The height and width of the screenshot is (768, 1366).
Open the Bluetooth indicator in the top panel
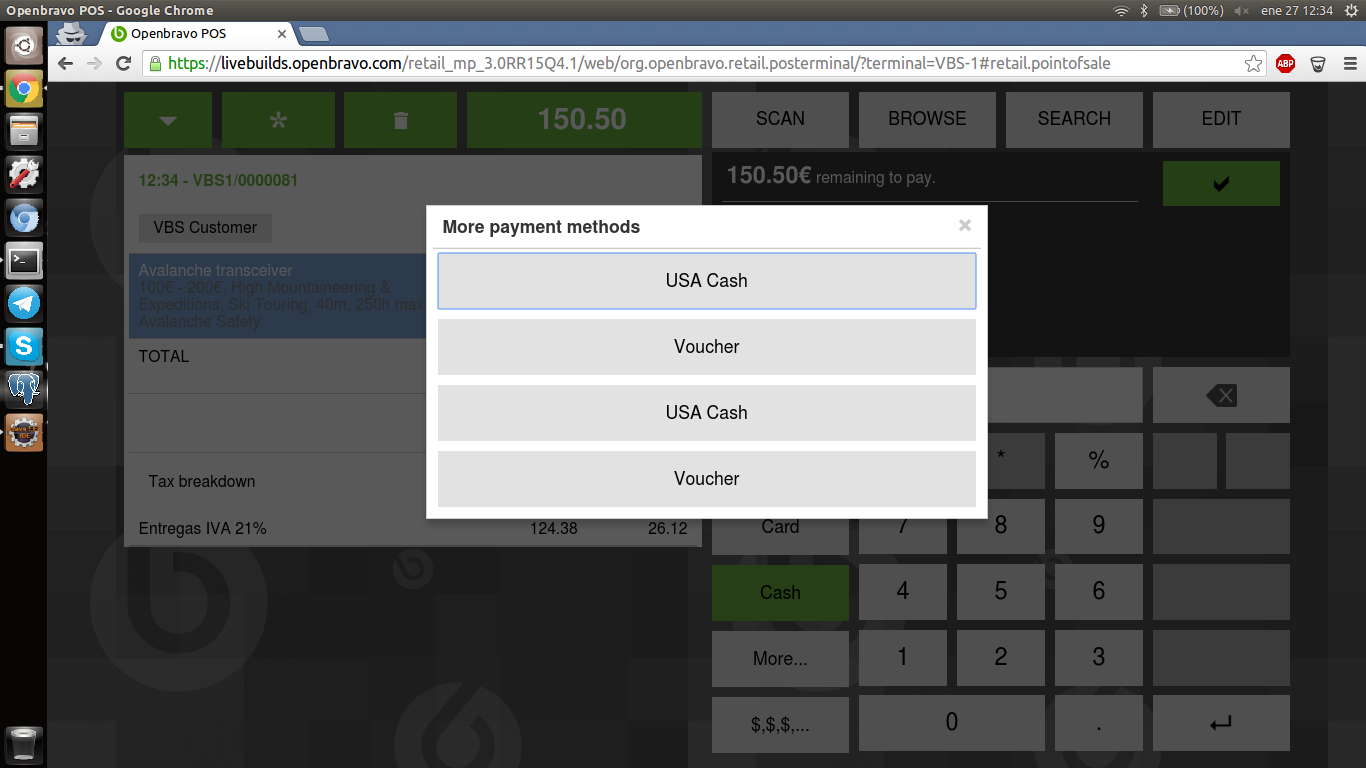click(1145, 10)
